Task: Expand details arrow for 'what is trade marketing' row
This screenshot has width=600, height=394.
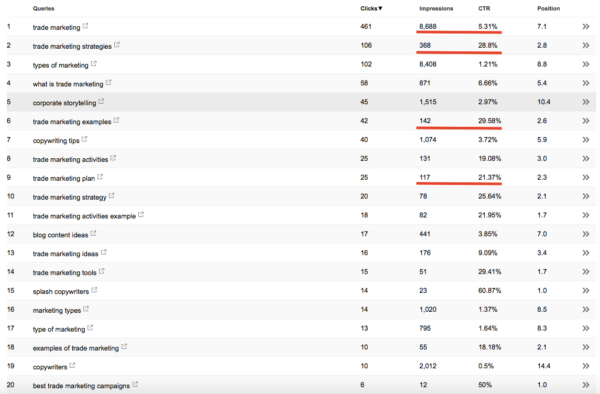Action: 586,83
